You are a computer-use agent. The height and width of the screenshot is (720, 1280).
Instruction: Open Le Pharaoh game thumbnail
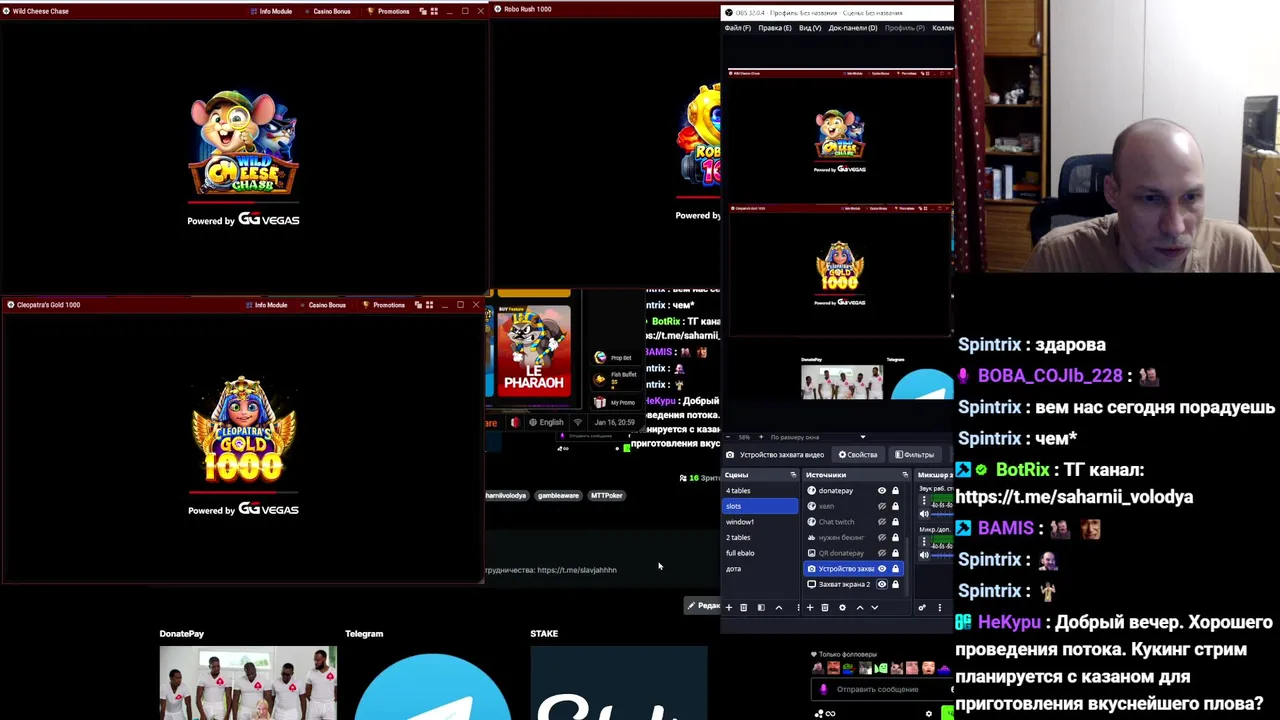coord(533,351)
